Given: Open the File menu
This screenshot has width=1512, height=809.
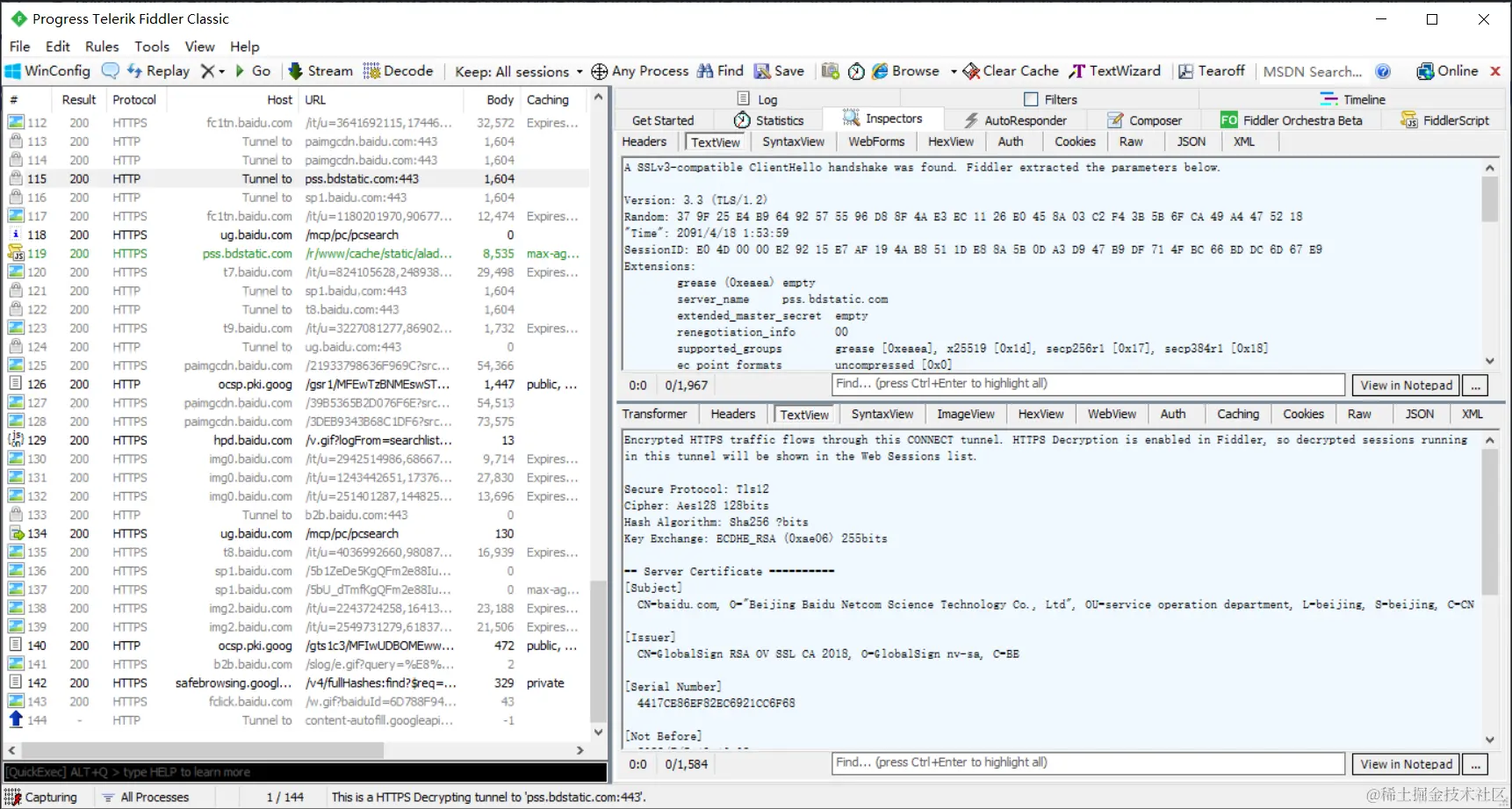Looking at the screenshot, I should tap(20, 47).
